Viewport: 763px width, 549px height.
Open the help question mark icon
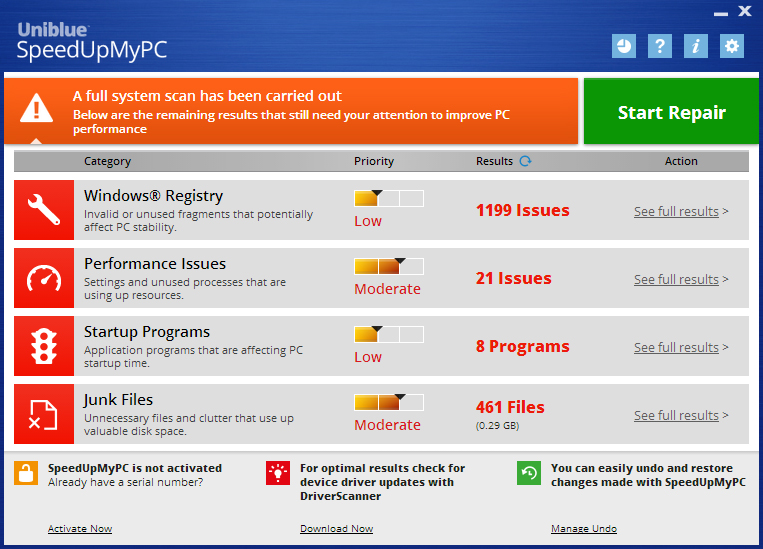659,46
